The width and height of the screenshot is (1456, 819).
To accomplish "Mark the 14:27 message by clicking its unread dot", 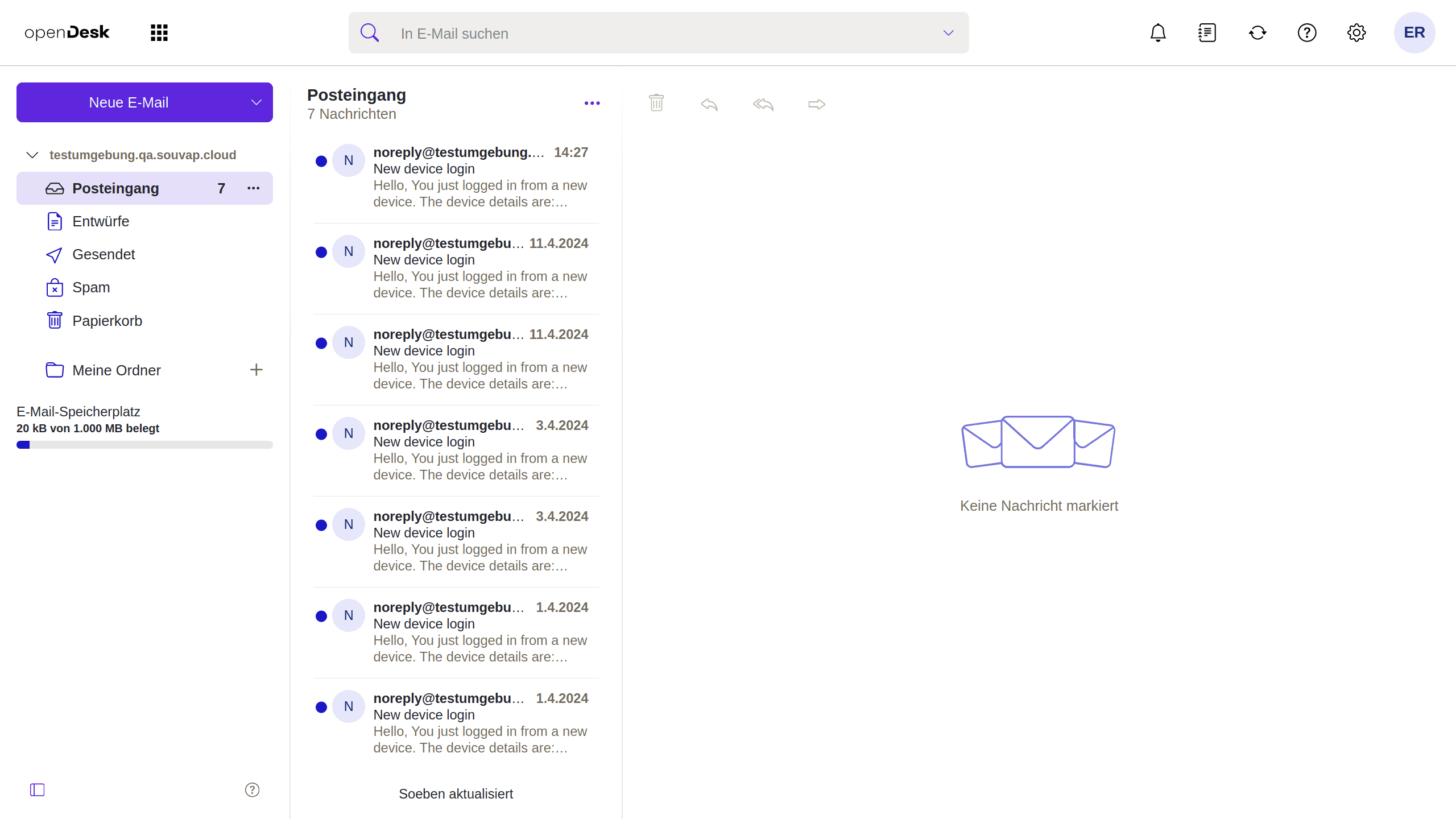I will [321, 160].
